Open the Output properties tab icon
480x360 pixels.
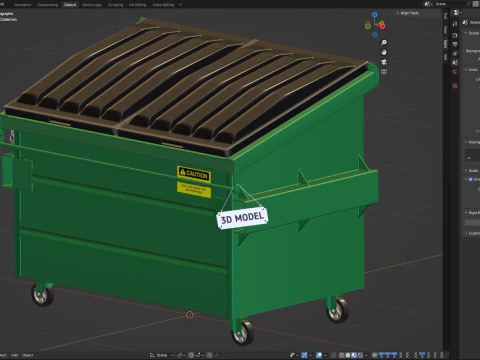click(x=455, y=44)
